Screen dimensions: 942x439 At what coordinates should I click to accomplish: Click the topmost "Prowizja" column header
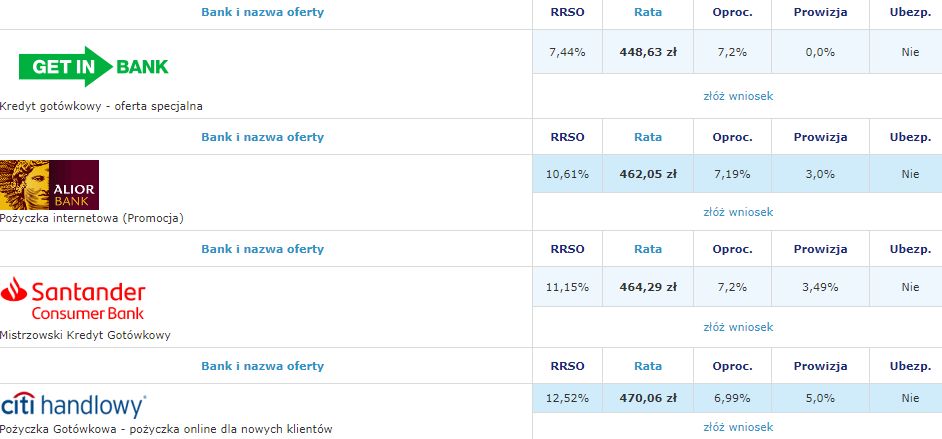click(820, 13)
